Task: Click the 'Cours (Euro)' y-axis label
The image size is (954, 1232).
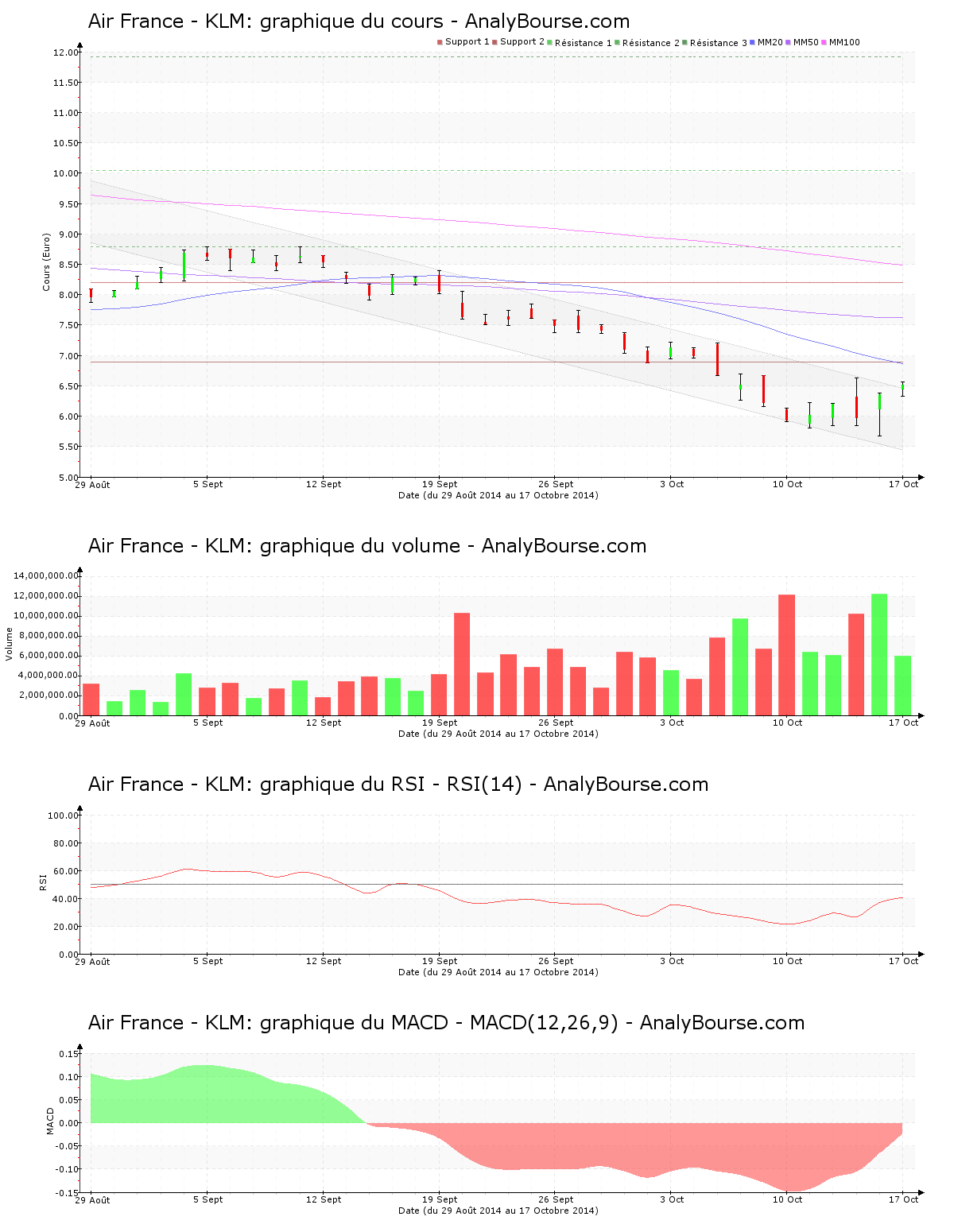Action: tap(46, 262)
